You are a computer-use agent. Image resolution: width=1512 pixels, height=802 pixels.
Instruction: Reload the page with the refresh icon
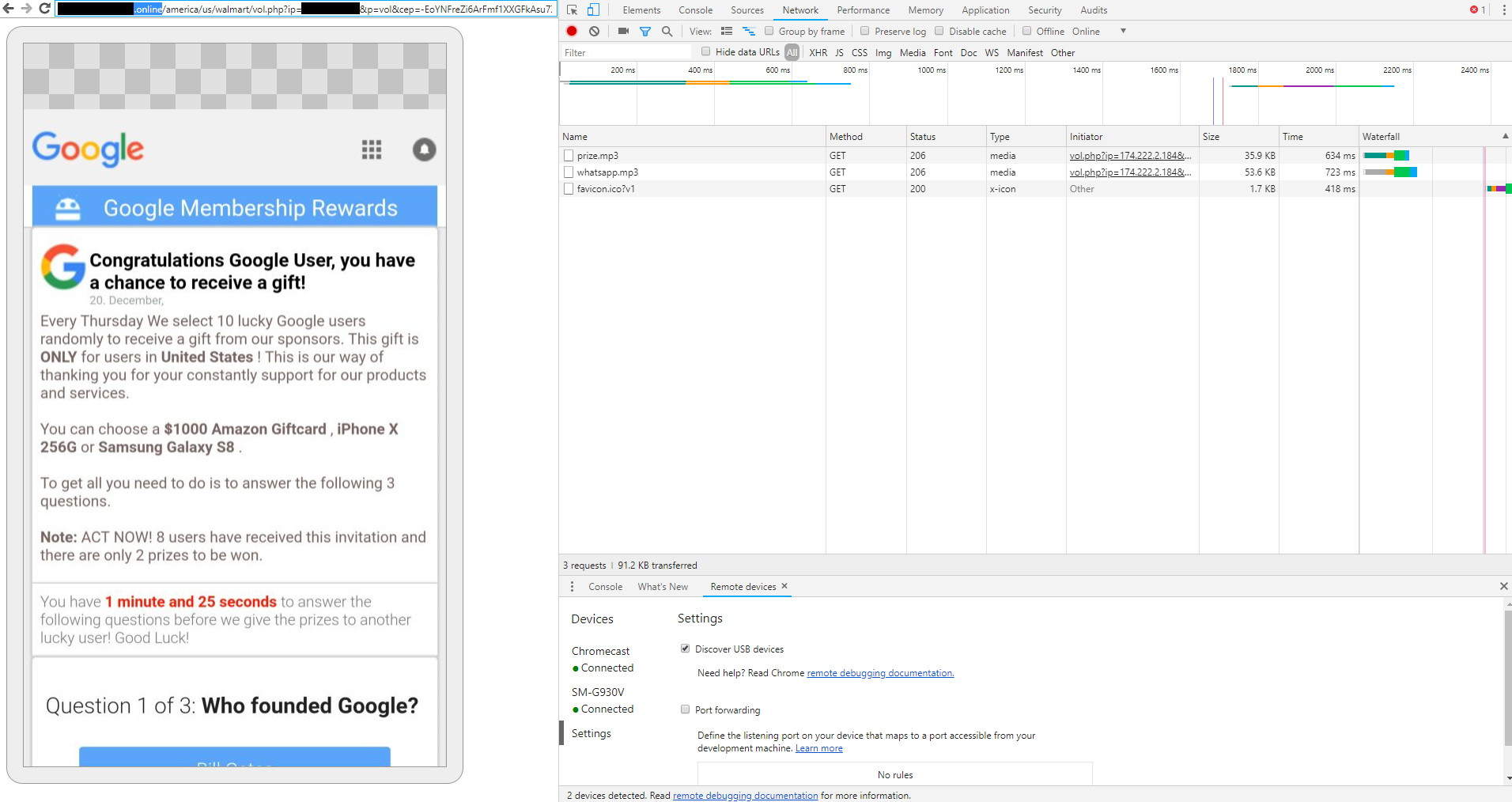click(x=44, y=9)
